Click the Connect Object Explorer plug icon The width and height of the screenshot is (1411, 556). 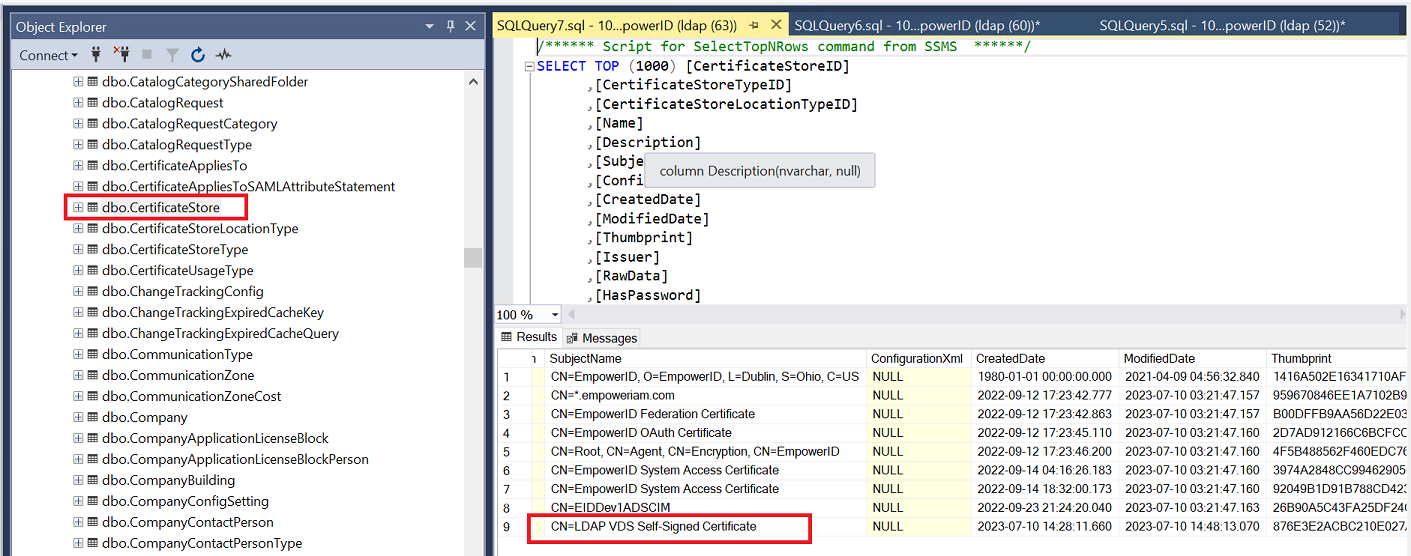97,55
